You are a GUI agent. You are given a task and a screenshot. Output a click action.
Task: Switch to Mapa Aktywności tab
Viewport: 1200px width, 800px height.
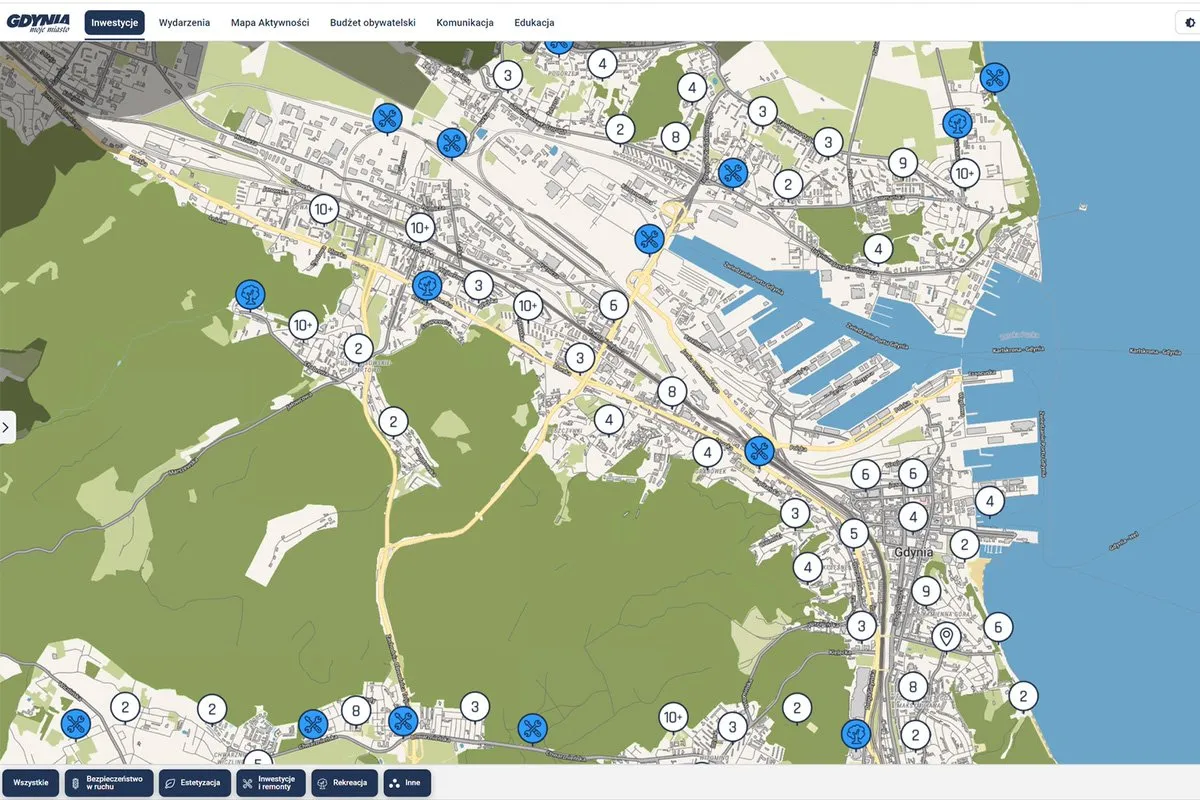click(x=270, y=23)
